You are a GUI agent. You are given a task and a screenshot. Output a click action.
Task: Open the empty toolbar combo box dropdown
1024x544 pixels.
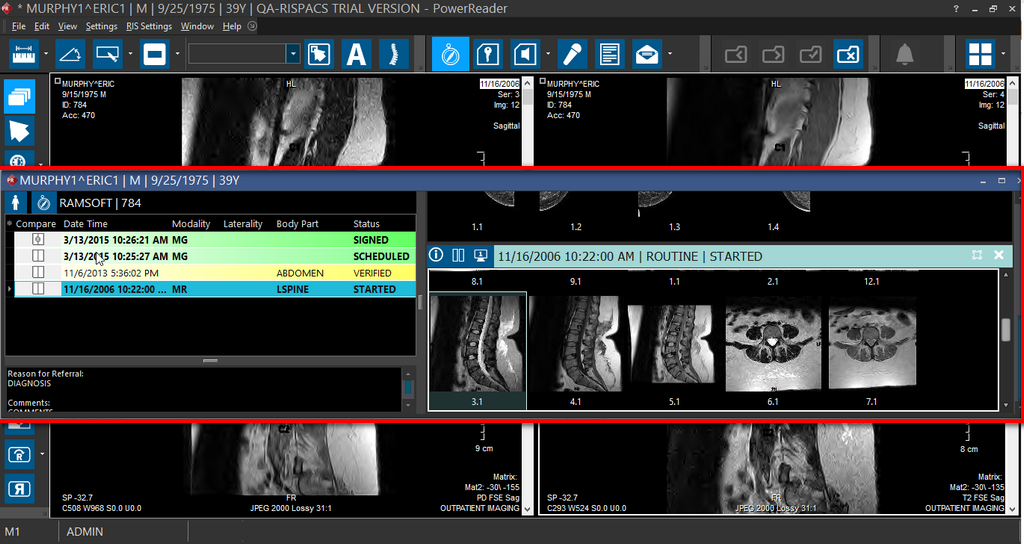click(292, 54)
